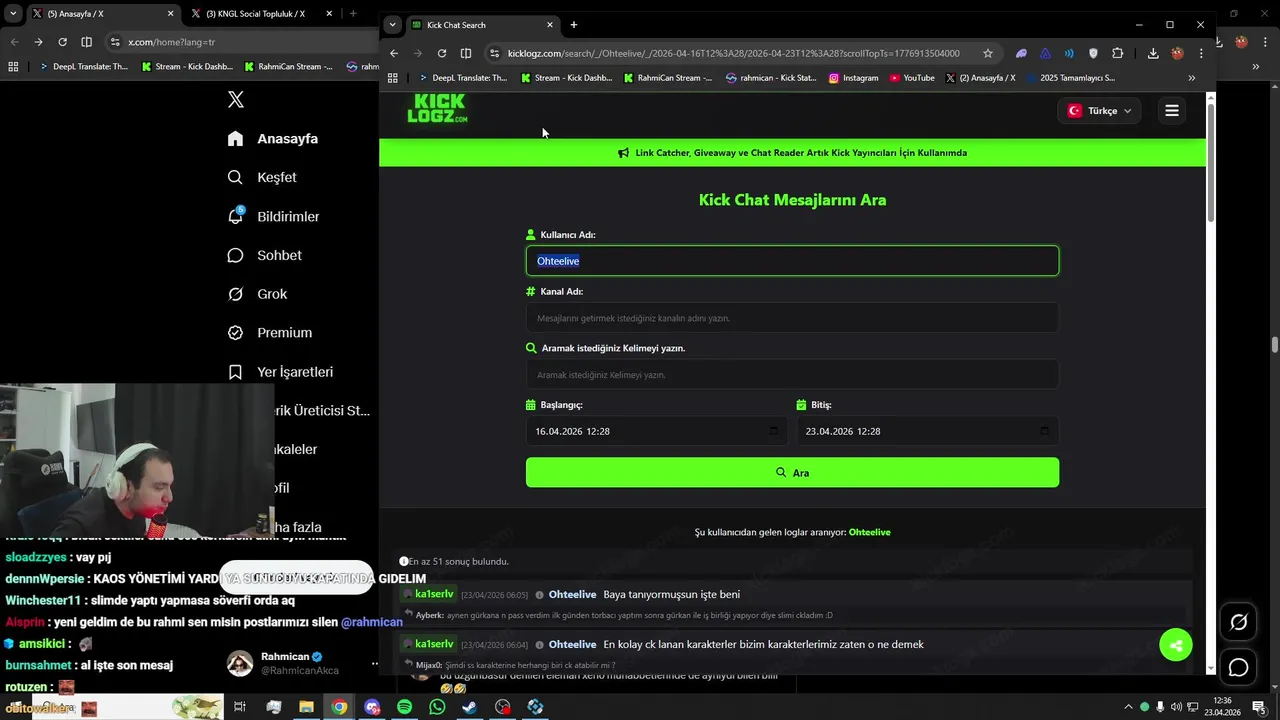This screenshot has height=720, width=1280.
Task: Go to Anasayfa in X sidebar
Action: (272, 138)
